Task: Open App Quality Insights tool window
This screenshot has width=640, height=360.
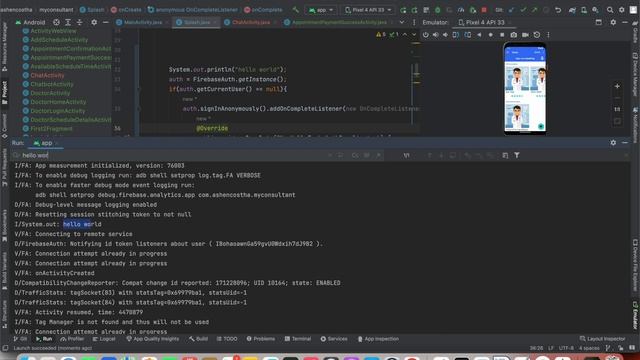Action: pyautogui.click(x=152, y=339)
